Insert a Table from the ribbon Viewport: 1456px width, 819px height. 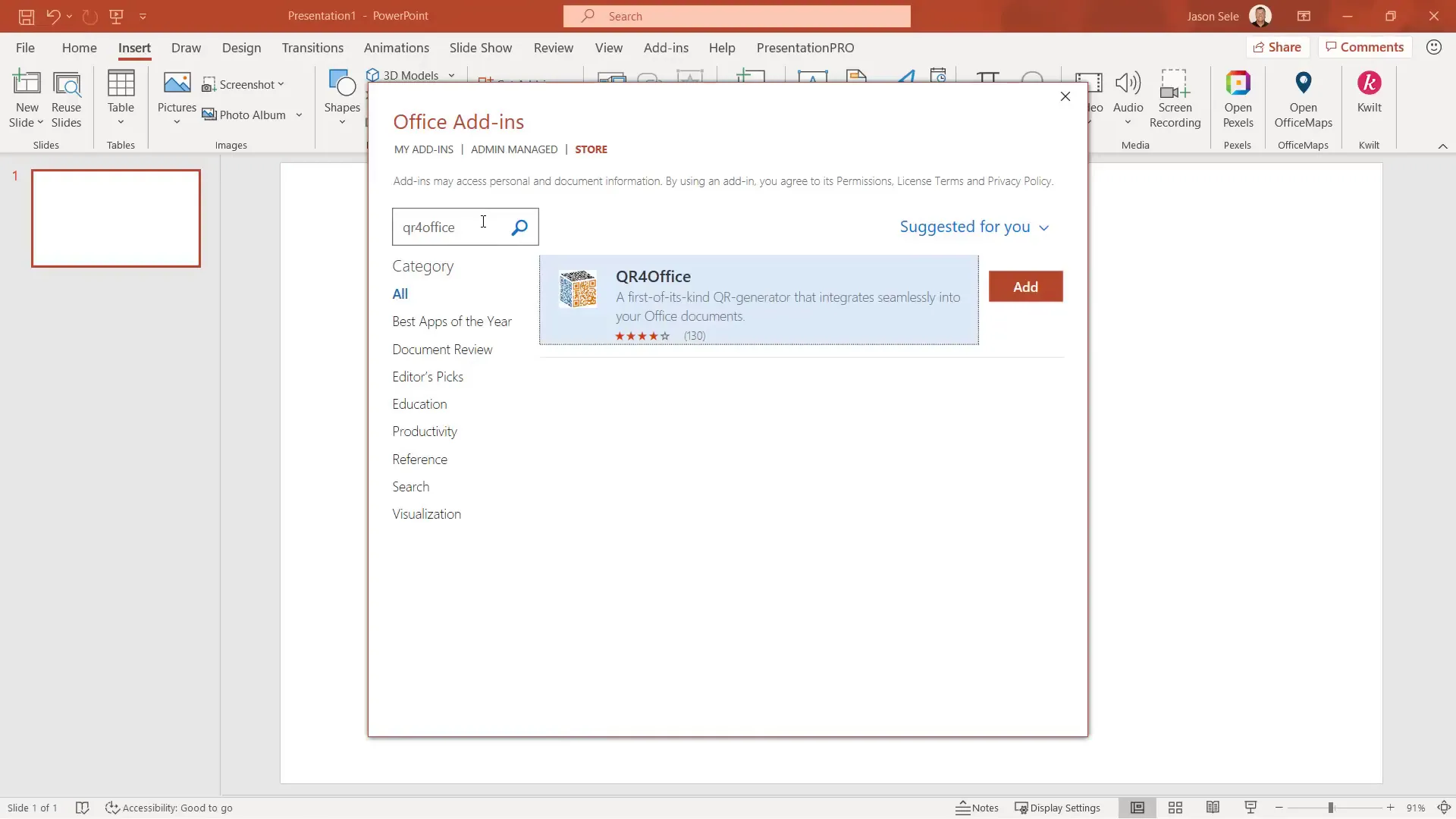tap(121, 99)
